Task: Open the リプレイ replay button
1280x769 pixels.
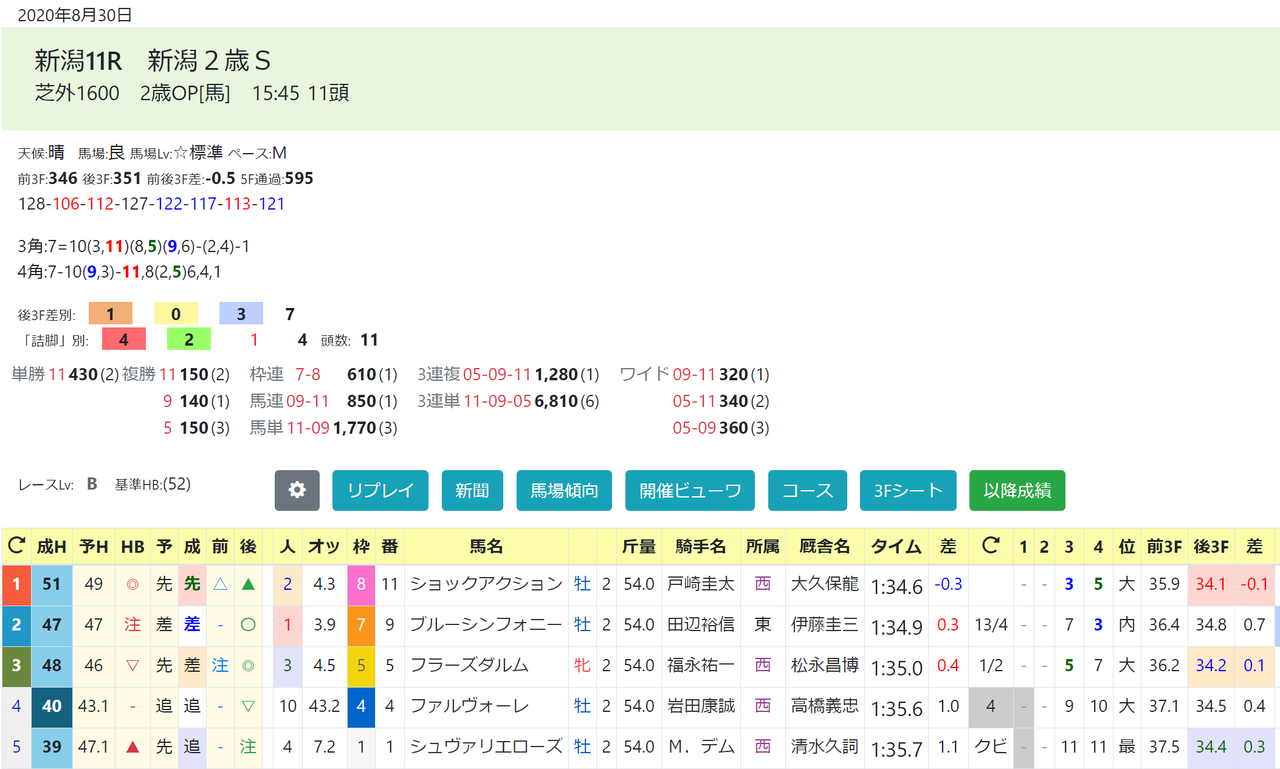Action: click(x=380, y=491)
